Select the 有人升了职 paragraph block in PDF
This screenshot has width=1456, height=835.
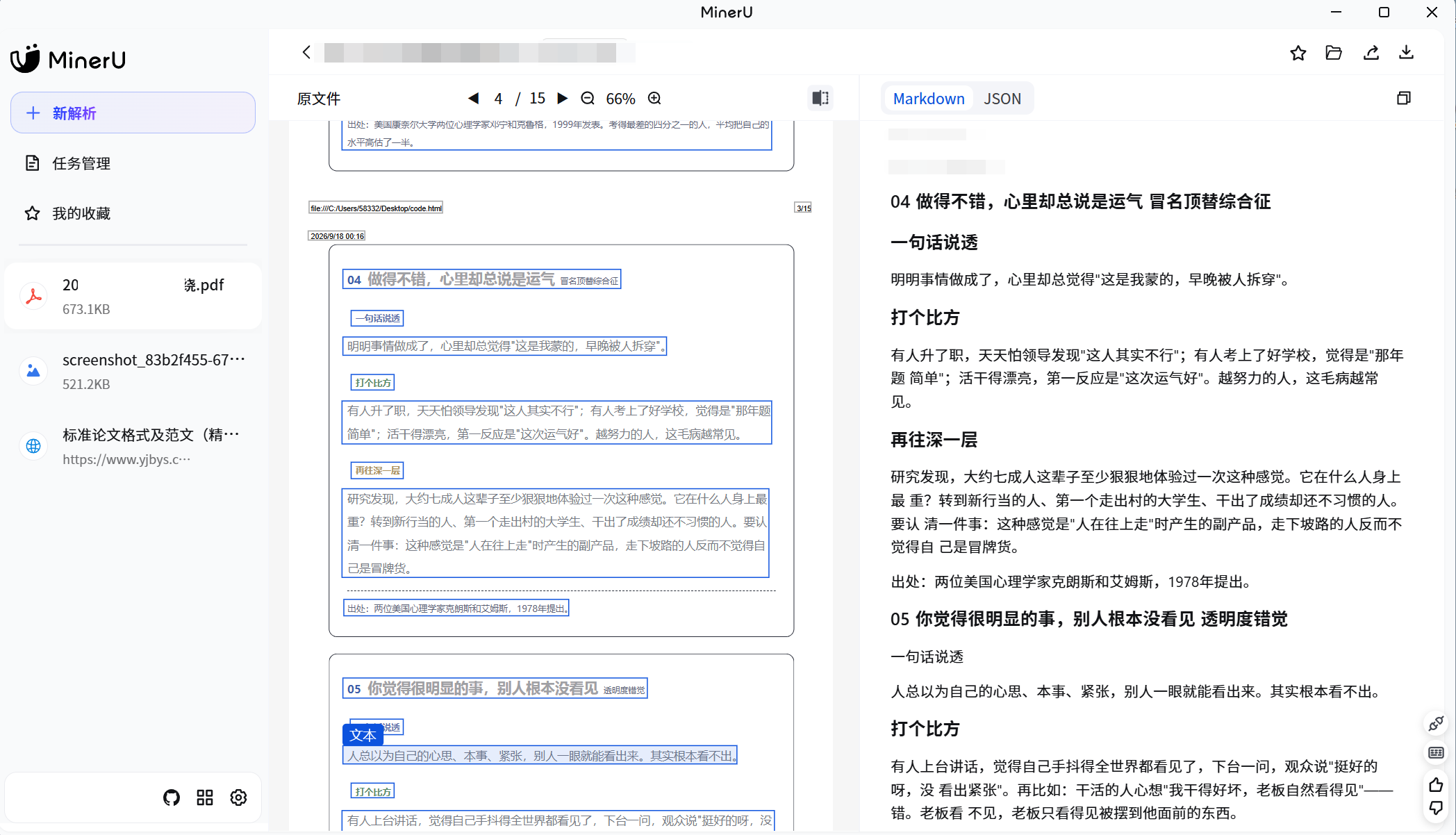pyautogui.click(x=557, y=422)
